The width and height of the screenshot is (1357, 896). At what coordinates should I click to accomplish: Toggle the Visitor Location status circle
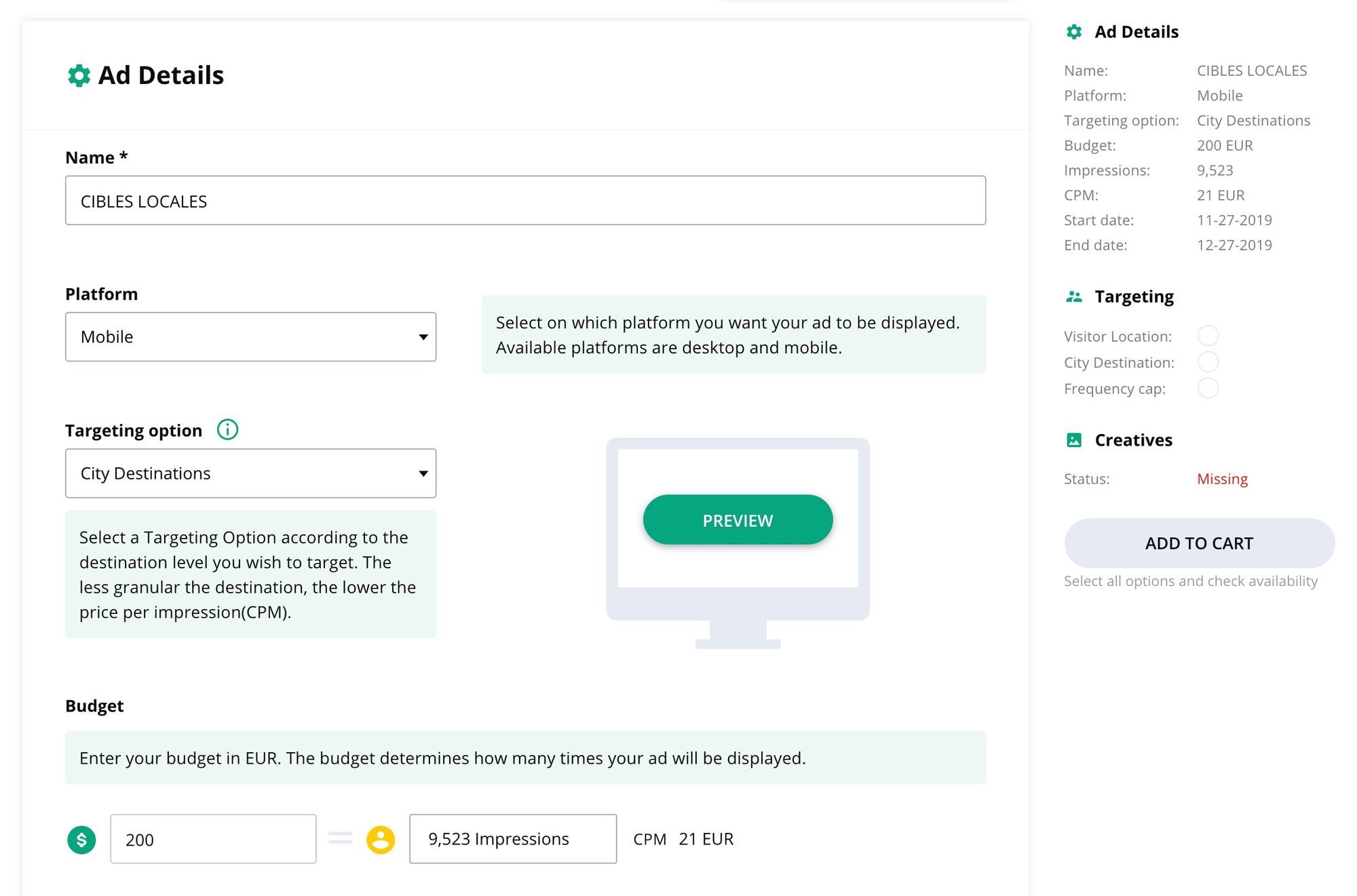point(1208,336)
